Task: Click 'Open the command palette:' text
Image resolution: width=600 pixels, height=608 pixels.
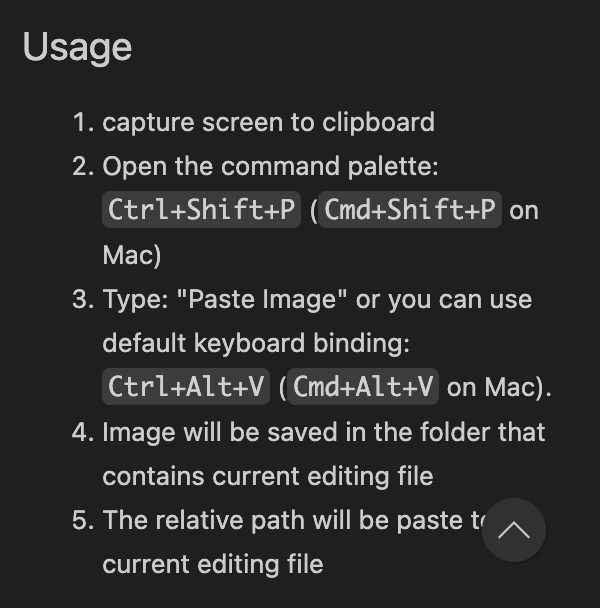Action: [x=270, y=167]
